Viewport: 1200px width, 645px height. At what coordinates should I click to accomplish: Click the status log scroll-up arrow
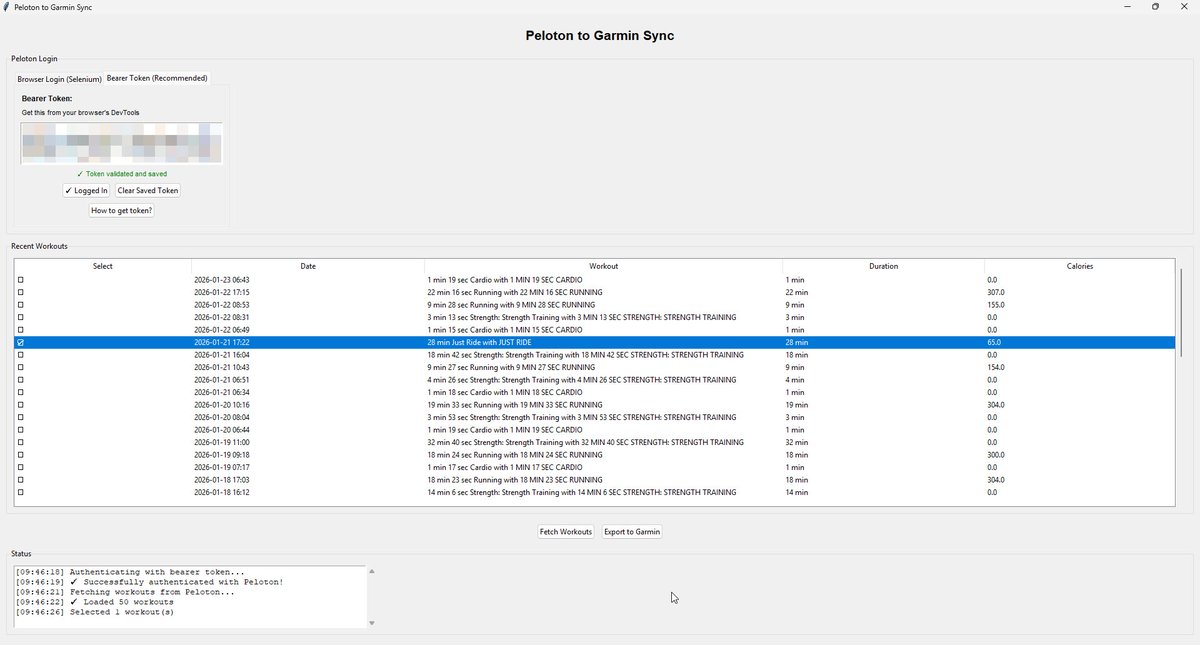(x=372, y=571)
